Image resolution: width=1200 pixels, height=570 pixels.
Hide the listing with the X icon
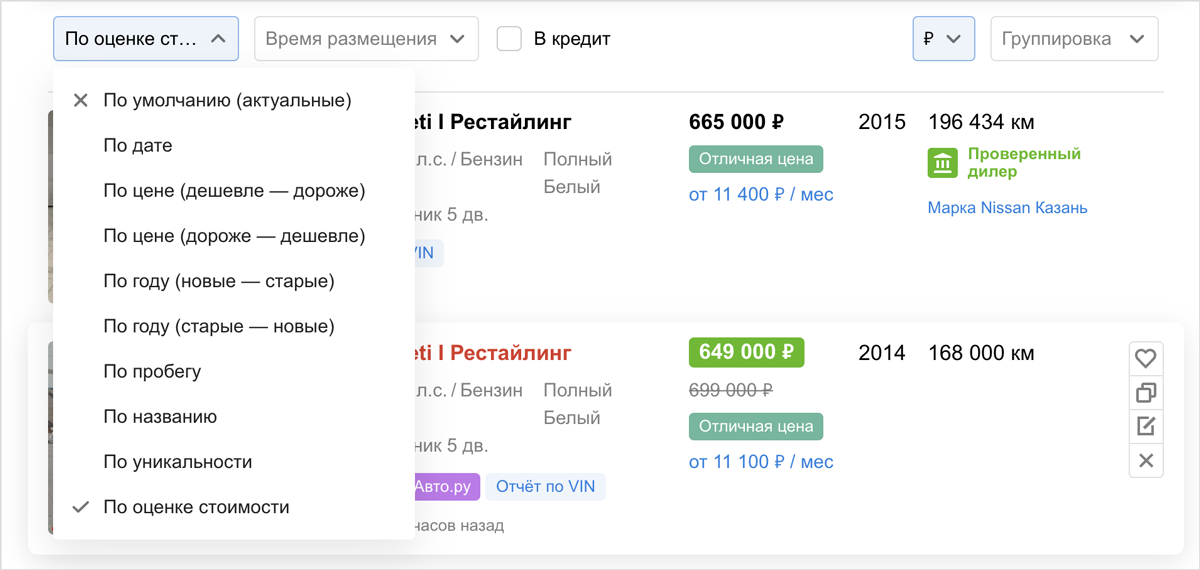click(1146, 461)
